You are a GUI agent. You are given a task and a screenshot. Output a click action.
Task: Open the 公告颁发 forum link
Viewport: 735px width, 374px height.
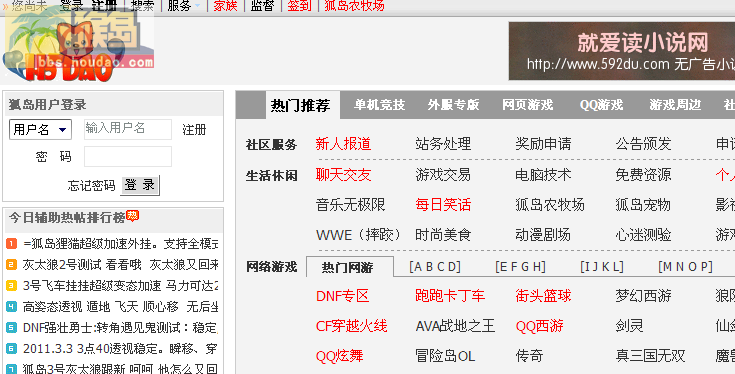pos(644,144)
